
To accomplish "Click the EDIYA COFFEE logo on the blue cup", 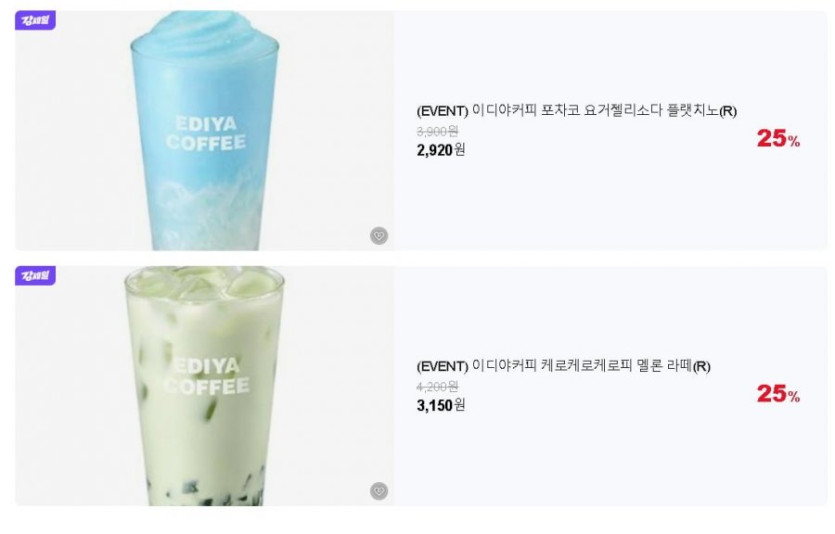I will point(206,133).
